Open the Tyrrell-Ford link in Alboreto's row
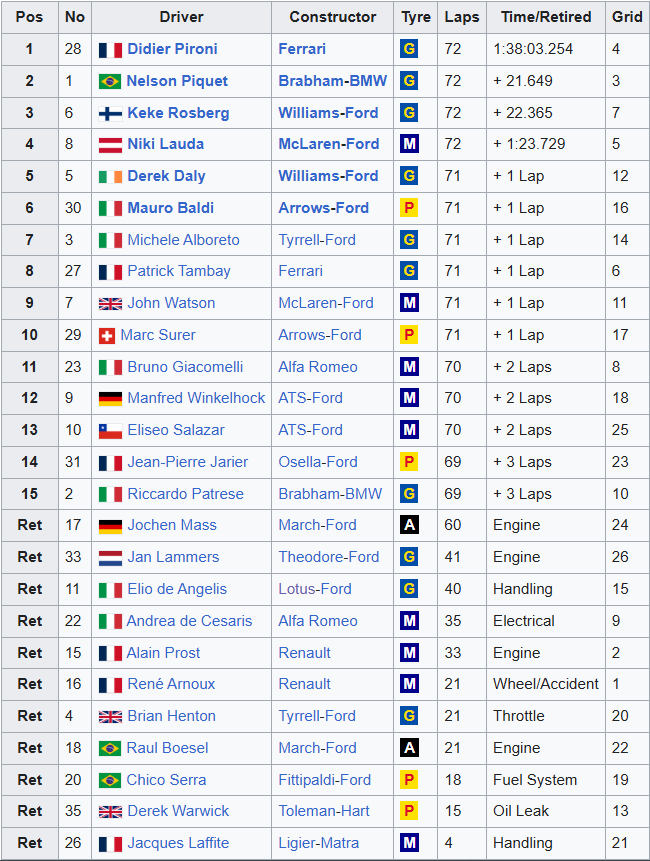This screenshot has width=650, height=861. (317, 240)
